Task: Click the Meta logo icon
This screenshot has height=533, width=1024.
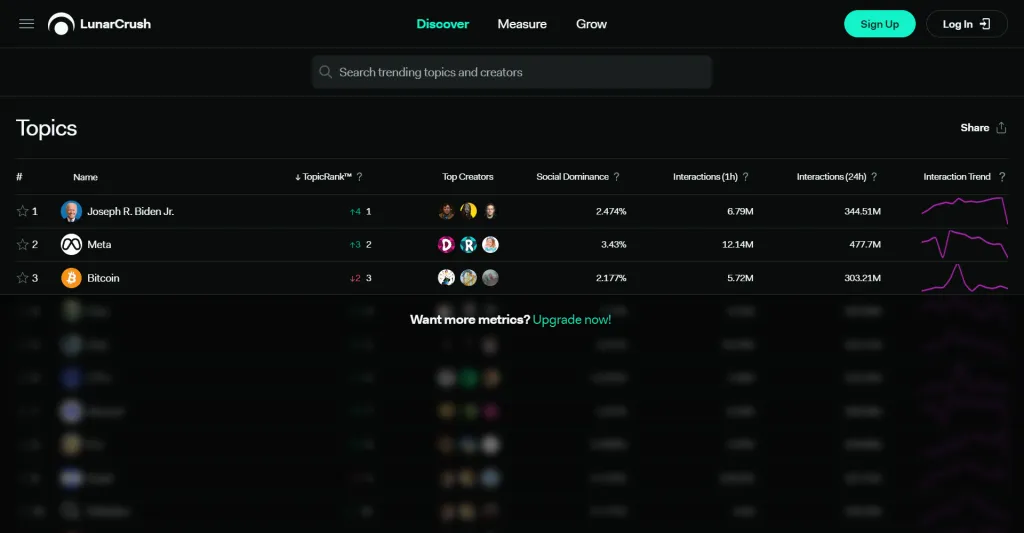Action: tap(71, 245)
